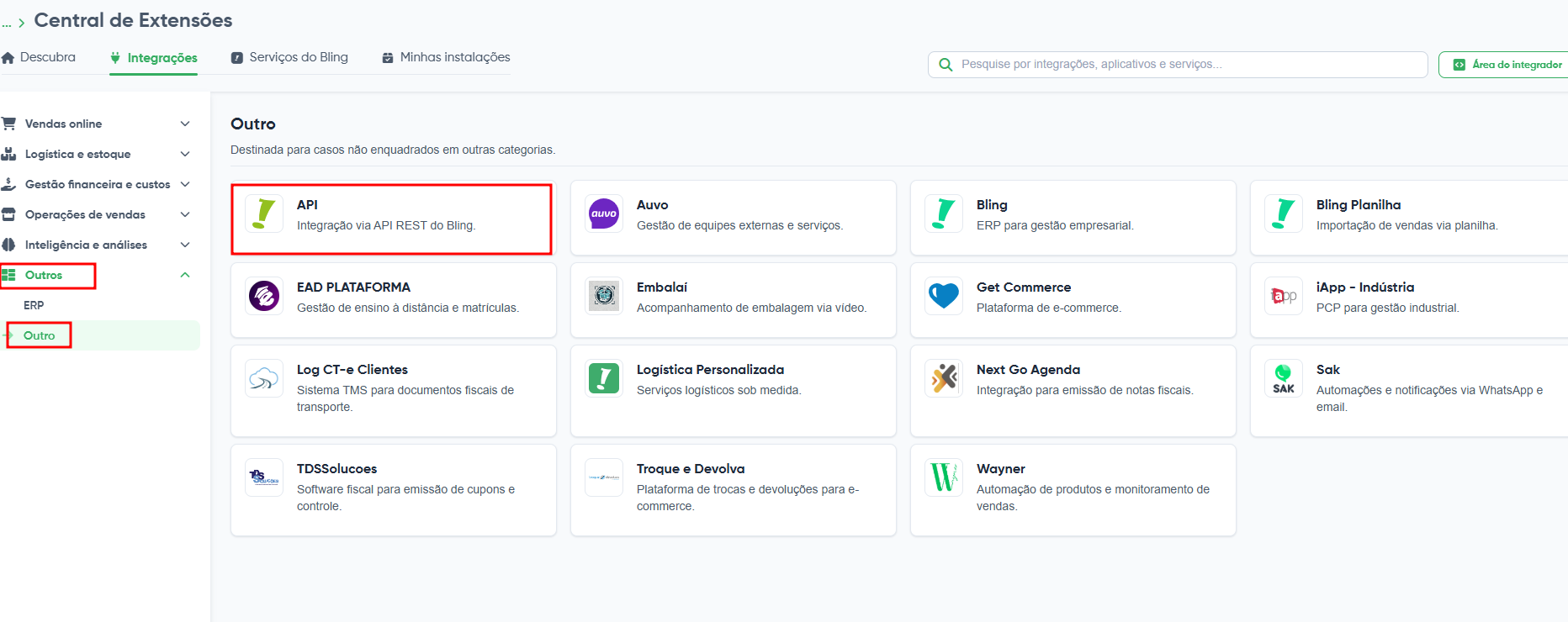Click the Central de Extensões heading
Viewport: 1568px width, 622px height.
[x=133, y=20]
